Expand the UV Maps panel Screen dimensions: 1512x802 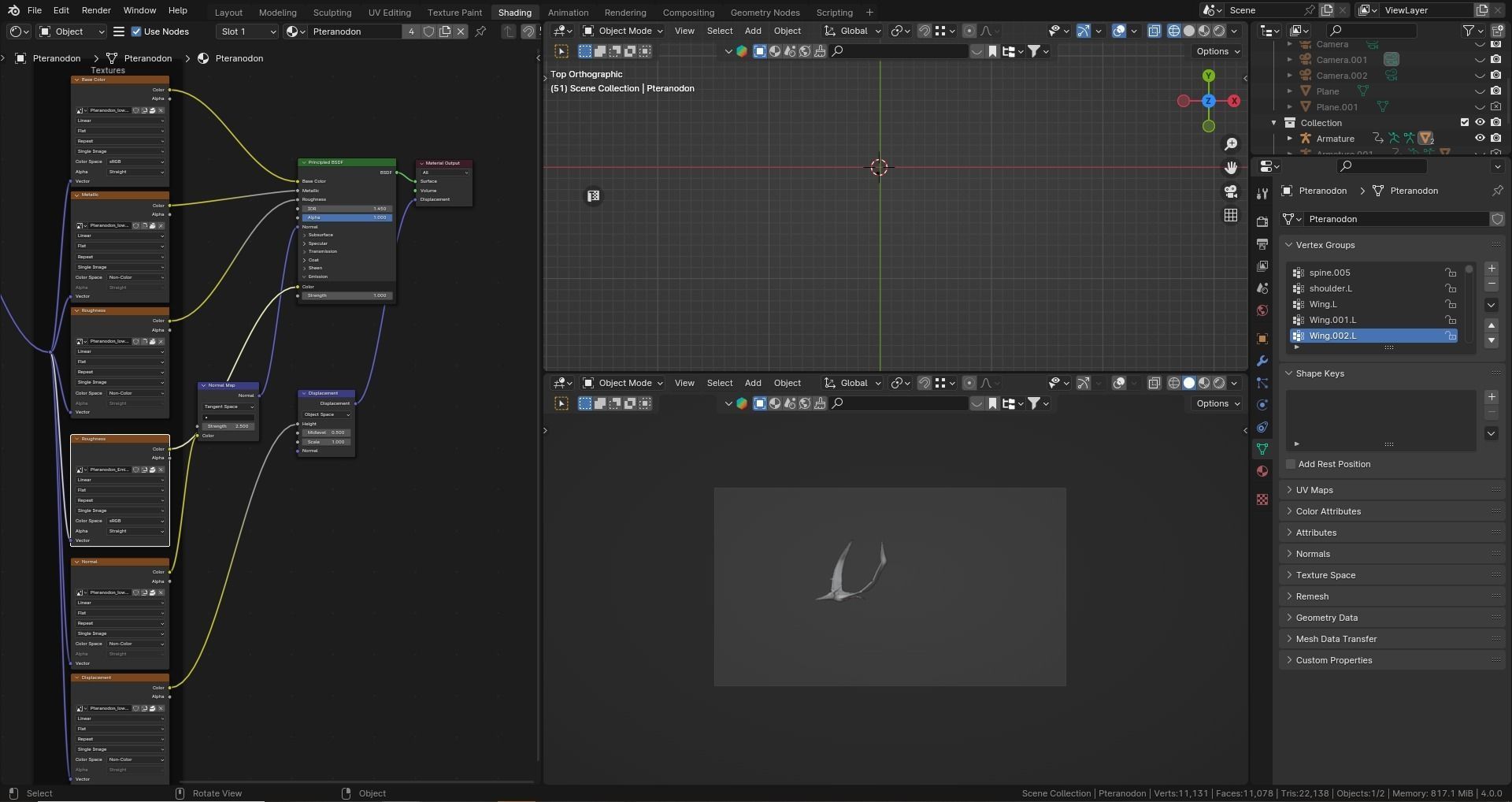pos(1289,490)
